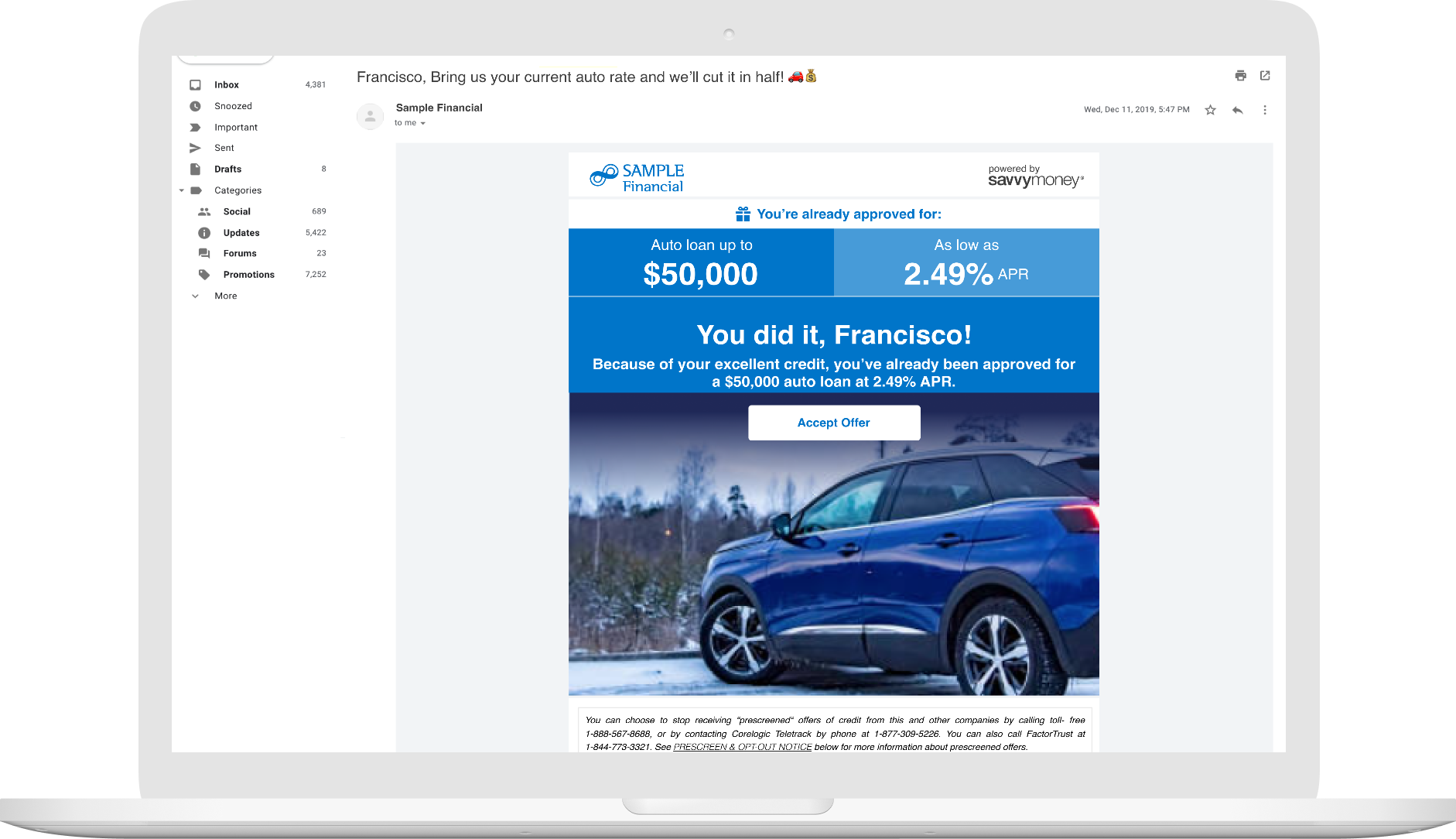Open the Important folder
This screenshot has height=839, width=1456.
235,127
